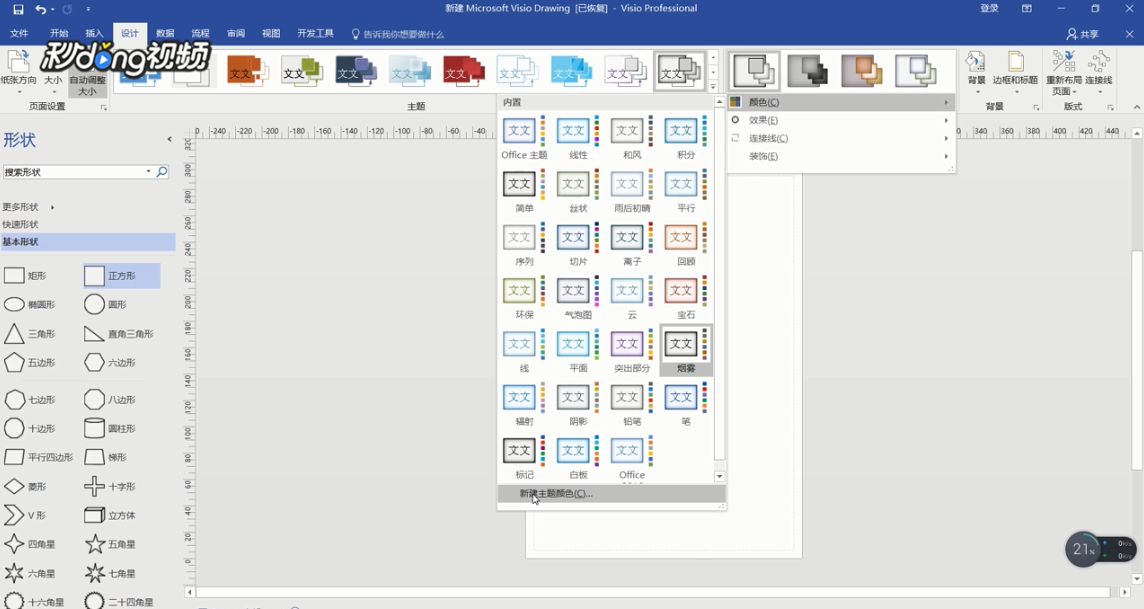The height and width of the screenshot is (609, 1144).
Task: Click the Undo arrow icon
Action: (x=41, y=9)
